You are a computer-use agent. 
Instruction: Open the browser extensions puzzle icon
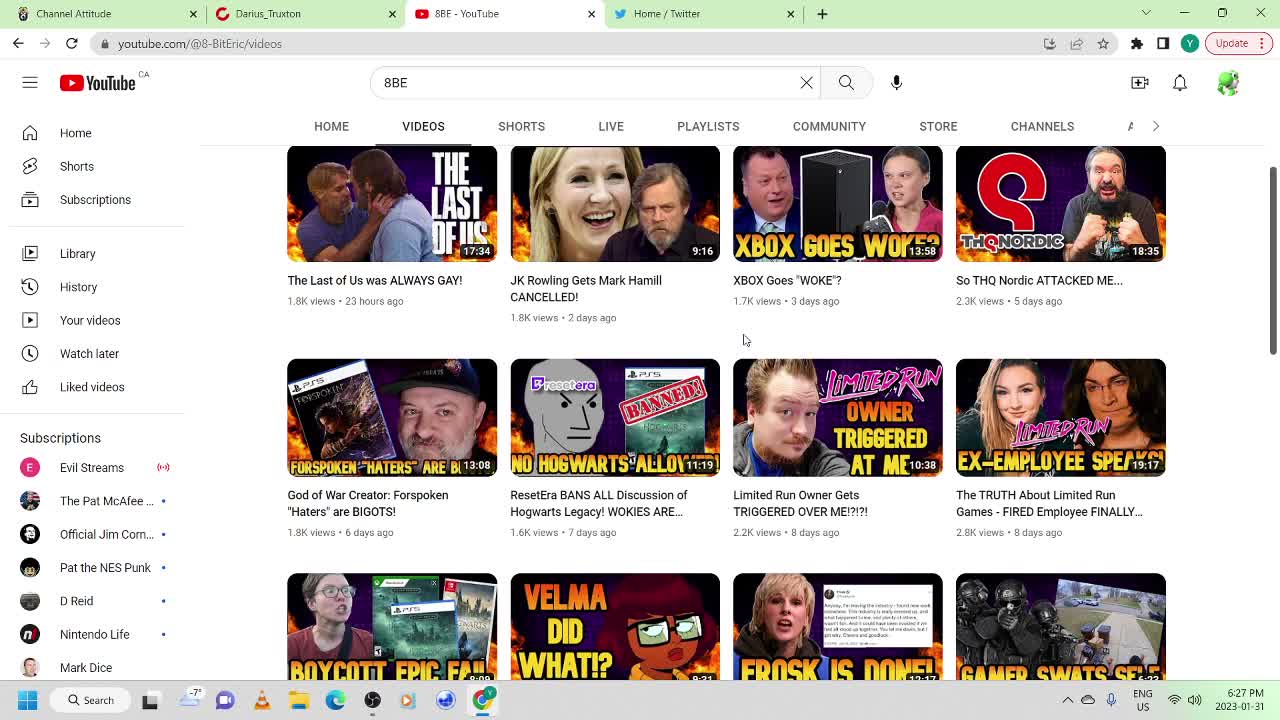1137,44
